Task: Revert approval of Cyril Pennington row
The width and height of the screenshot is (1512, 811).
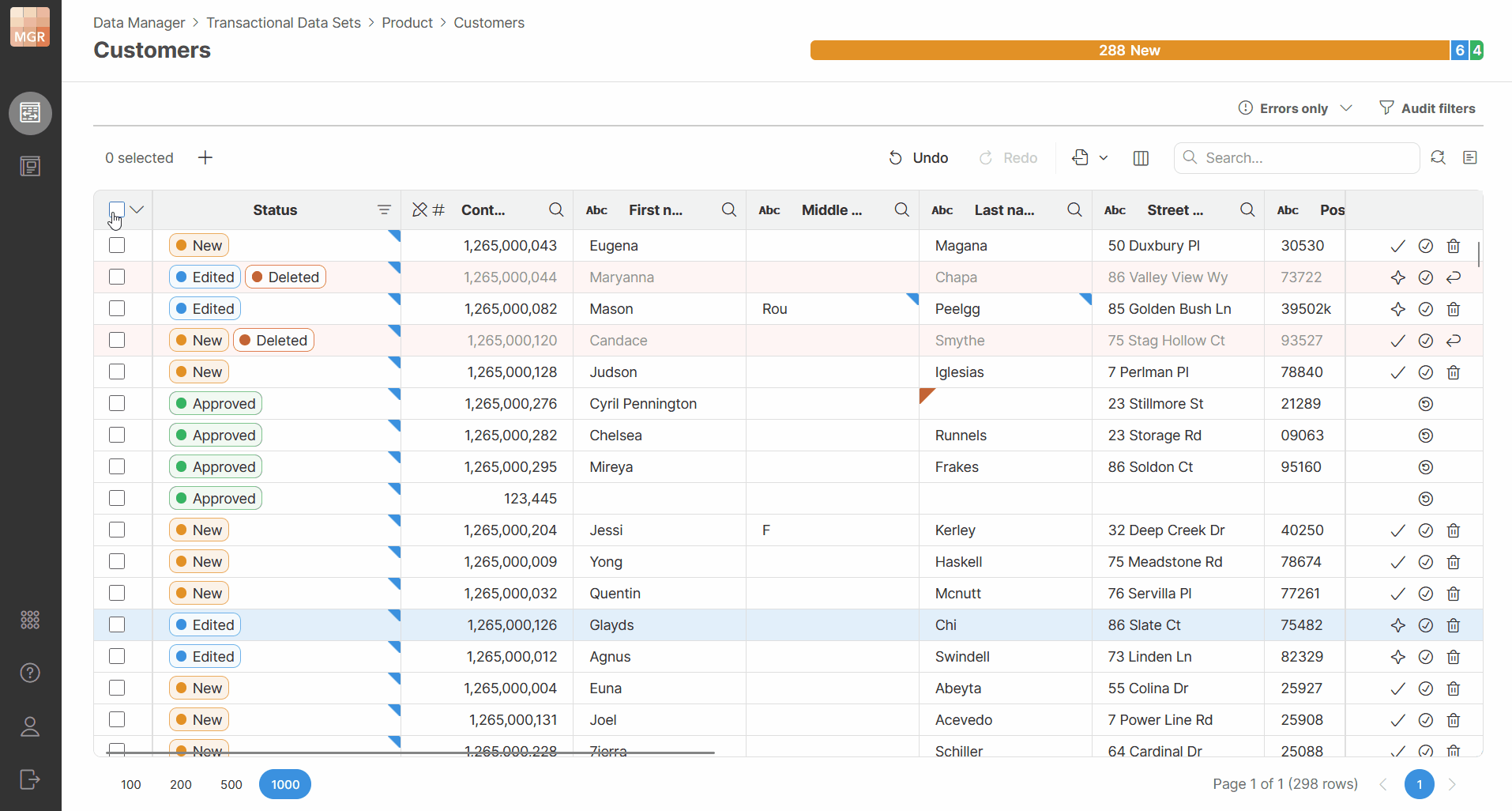Action: pos(1426,404)
